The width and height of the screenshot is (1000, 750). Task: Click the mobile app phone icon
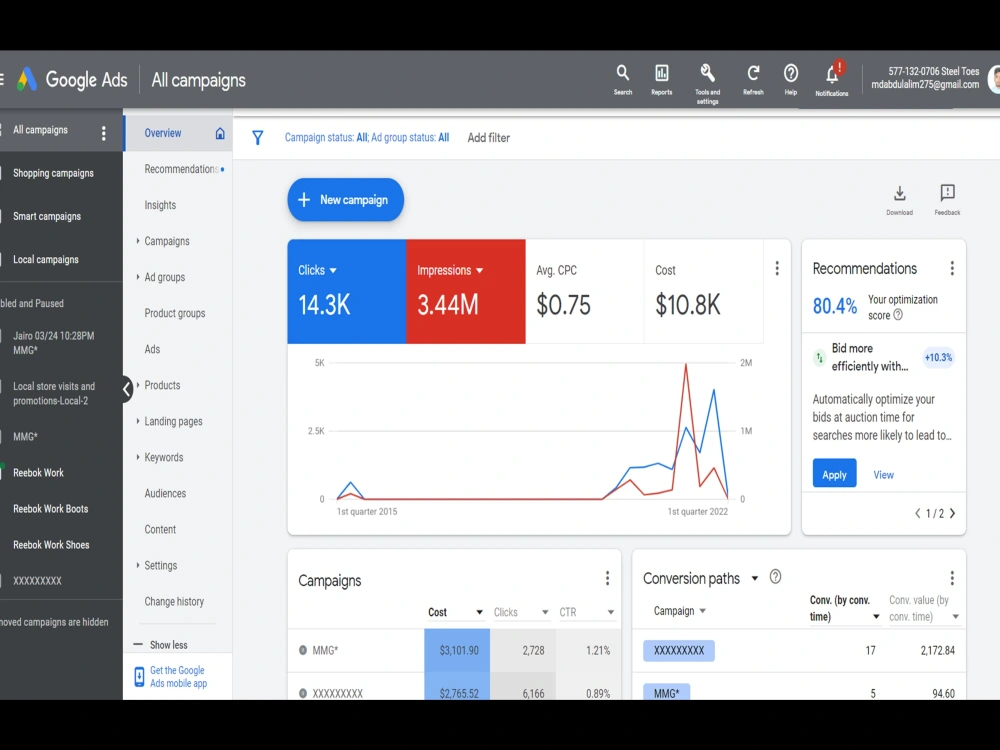pos(139,677)
